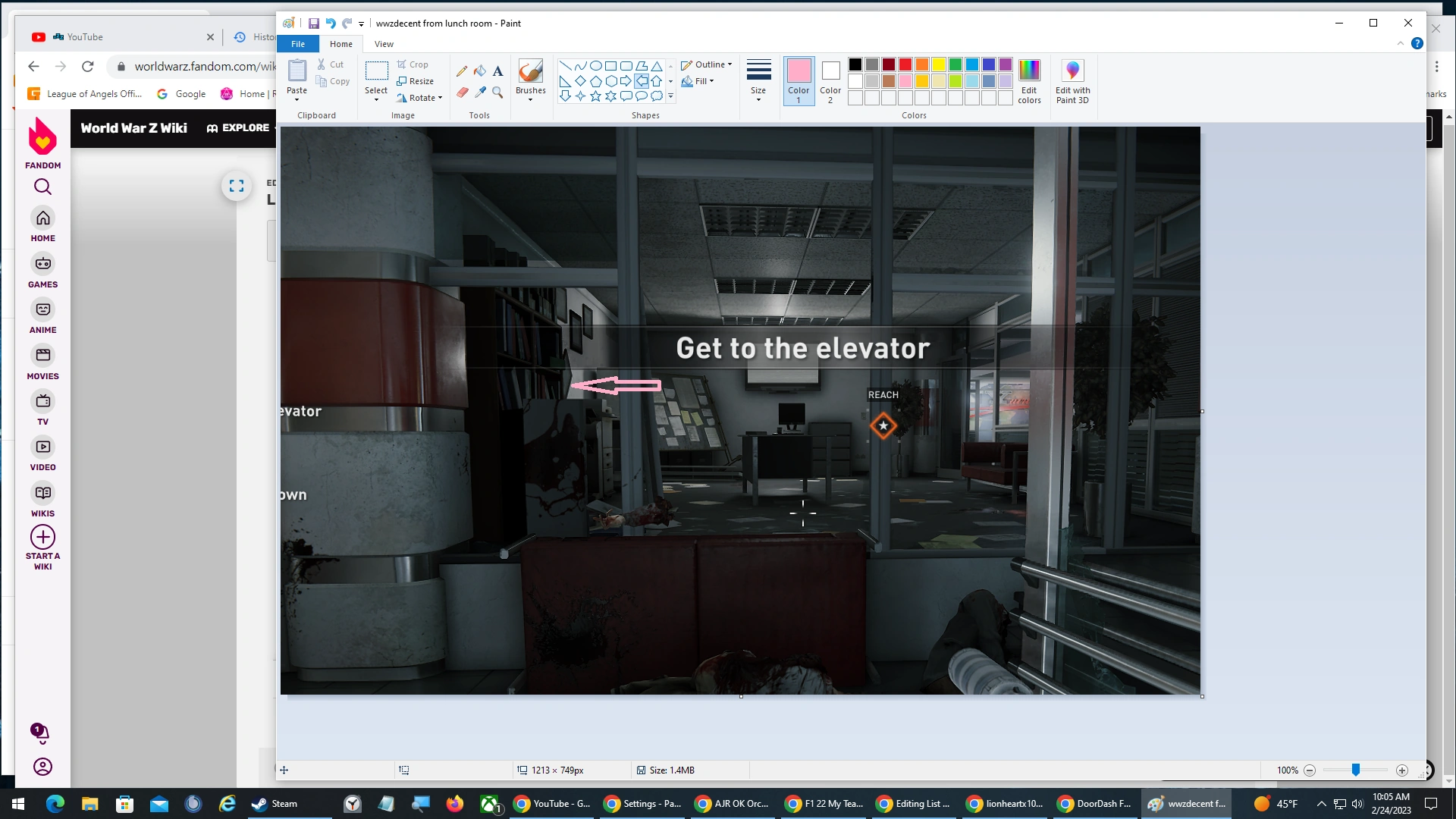Open Edit colors dialog
This screenshot has width=1456, height=819.
click(x=1029, y=81)
